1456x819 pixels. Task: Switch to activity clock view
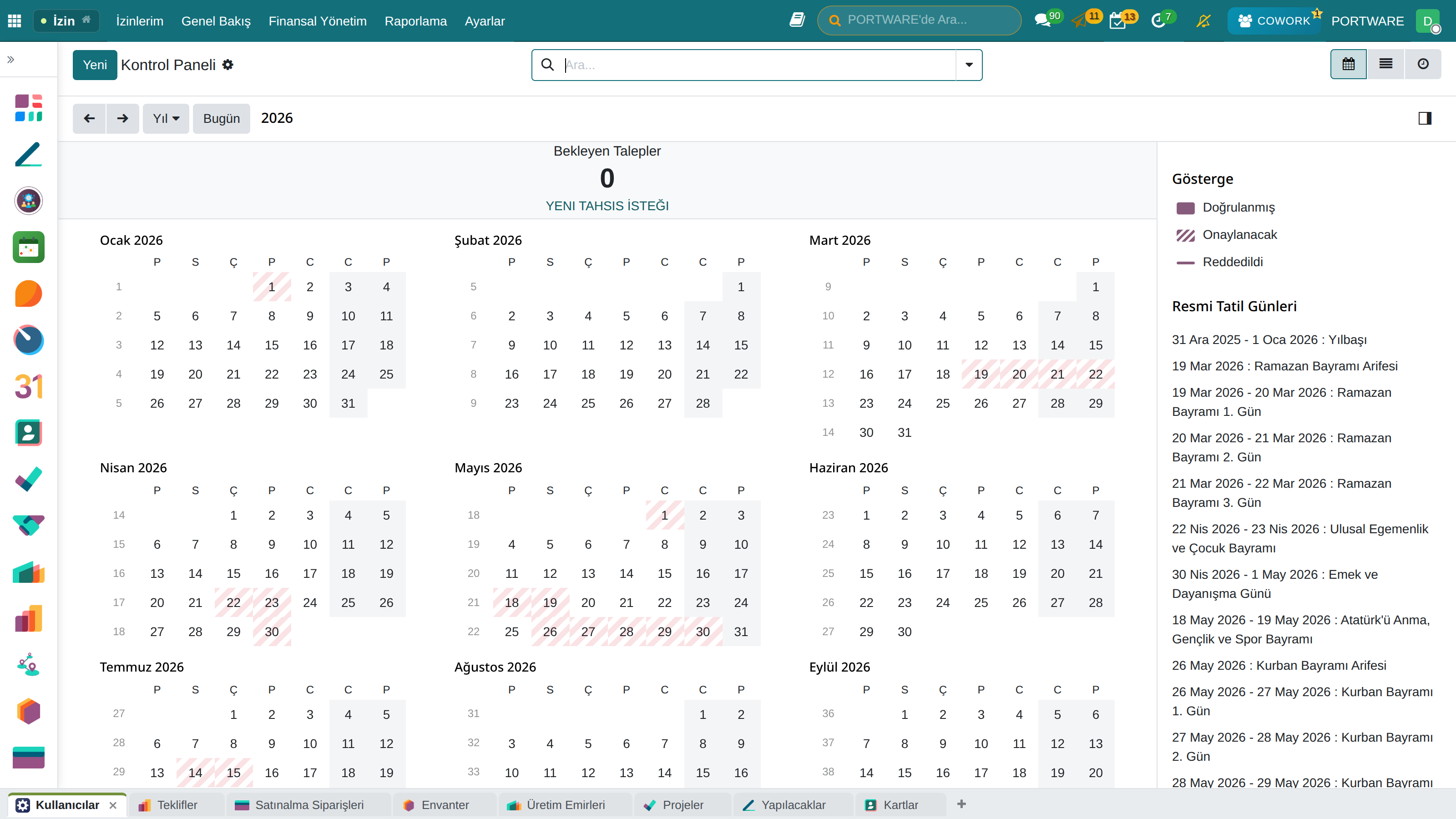click(1423, 64)
